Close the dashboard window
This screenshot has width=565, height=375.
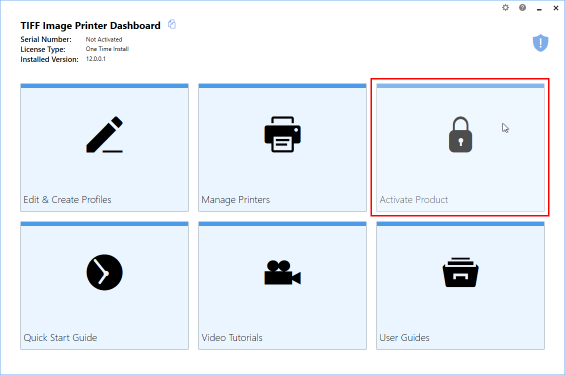click(x=556, y=8)
